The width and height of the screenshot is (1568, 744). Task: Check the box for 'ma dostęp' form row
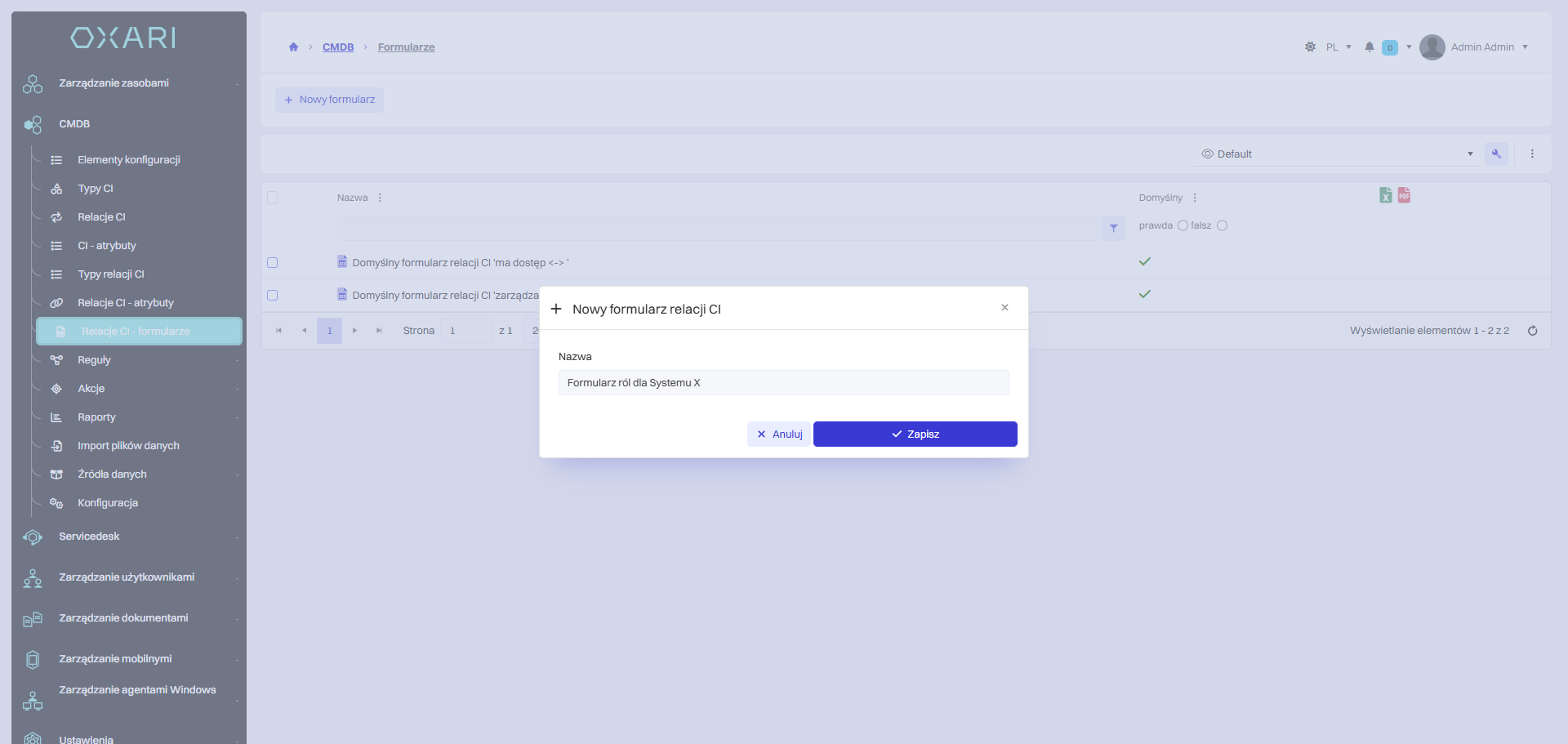[273, 263]
